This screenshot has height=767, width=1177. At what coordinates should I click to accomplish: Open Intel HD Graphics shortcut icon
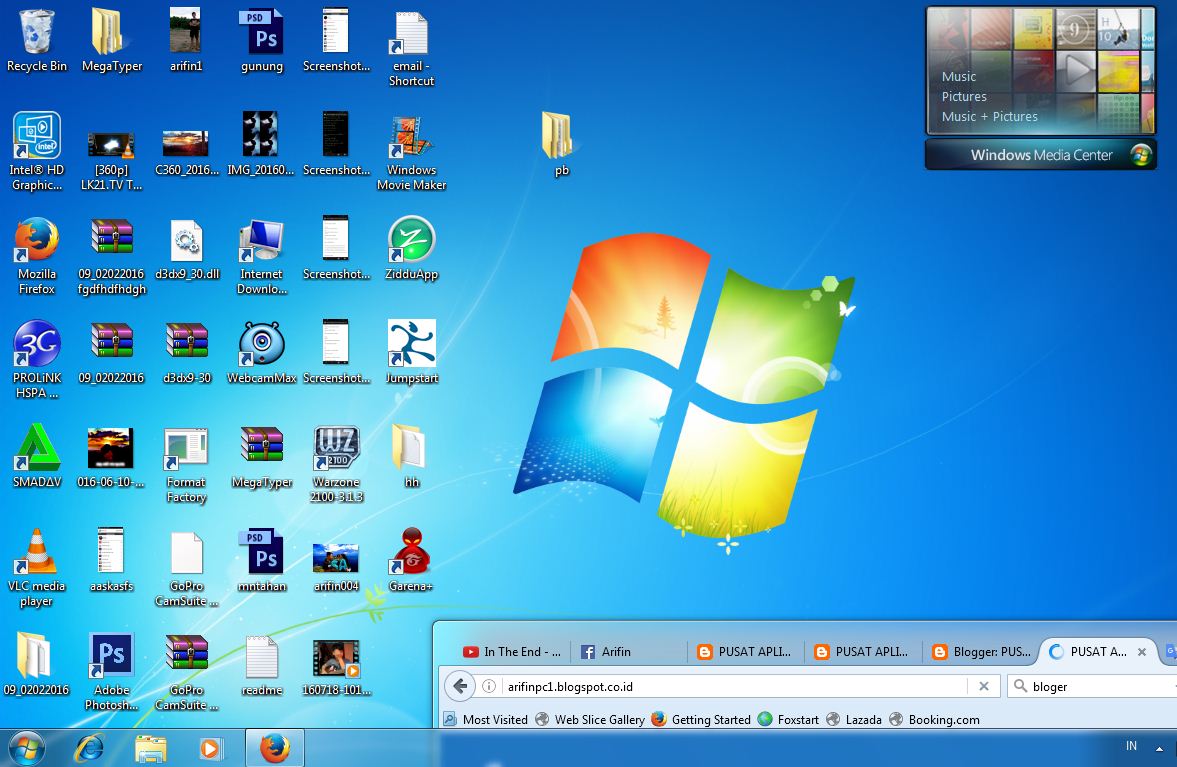(36, 135)
